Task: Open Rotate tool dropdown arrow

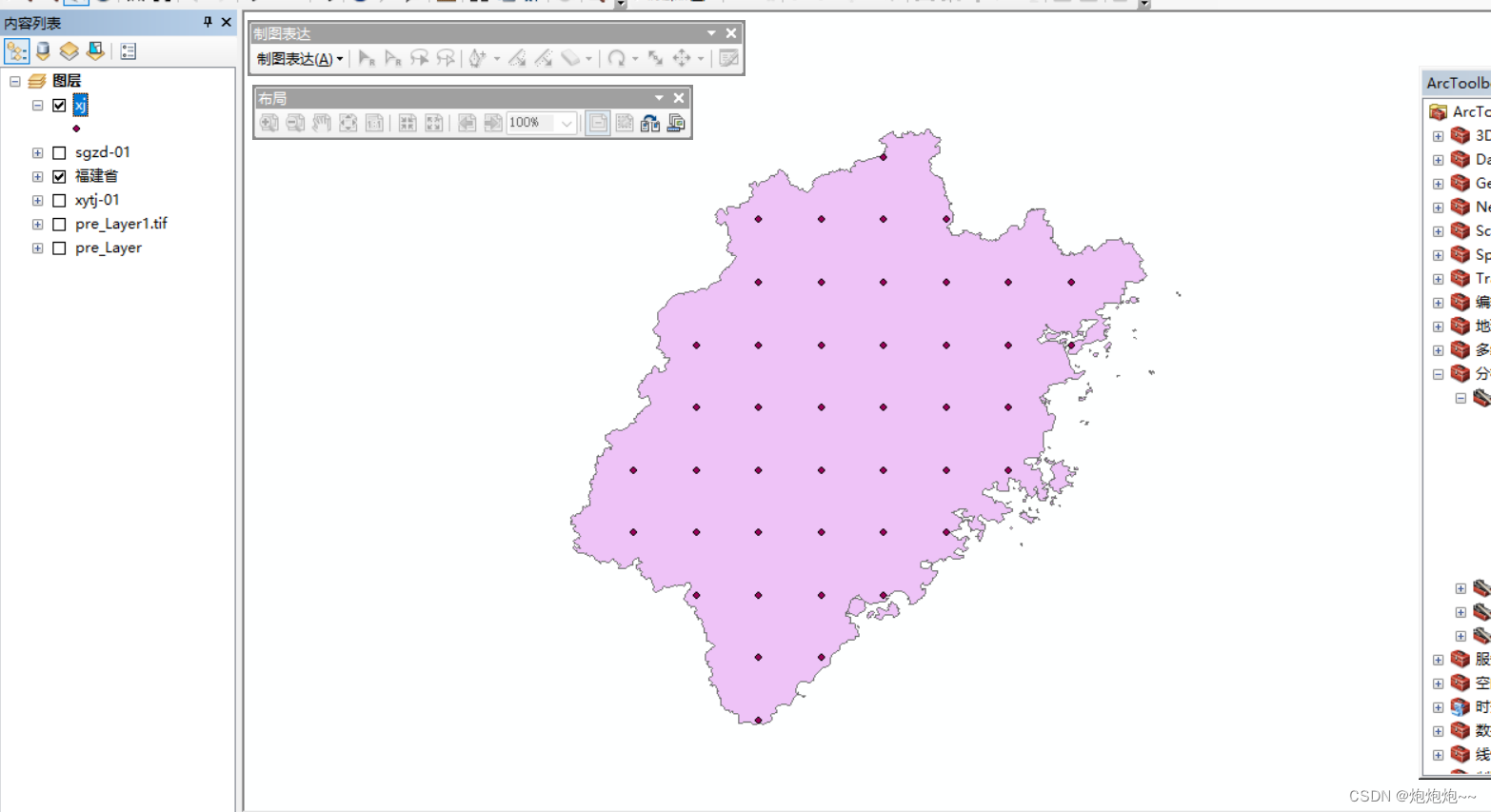Action: point(635,59)
